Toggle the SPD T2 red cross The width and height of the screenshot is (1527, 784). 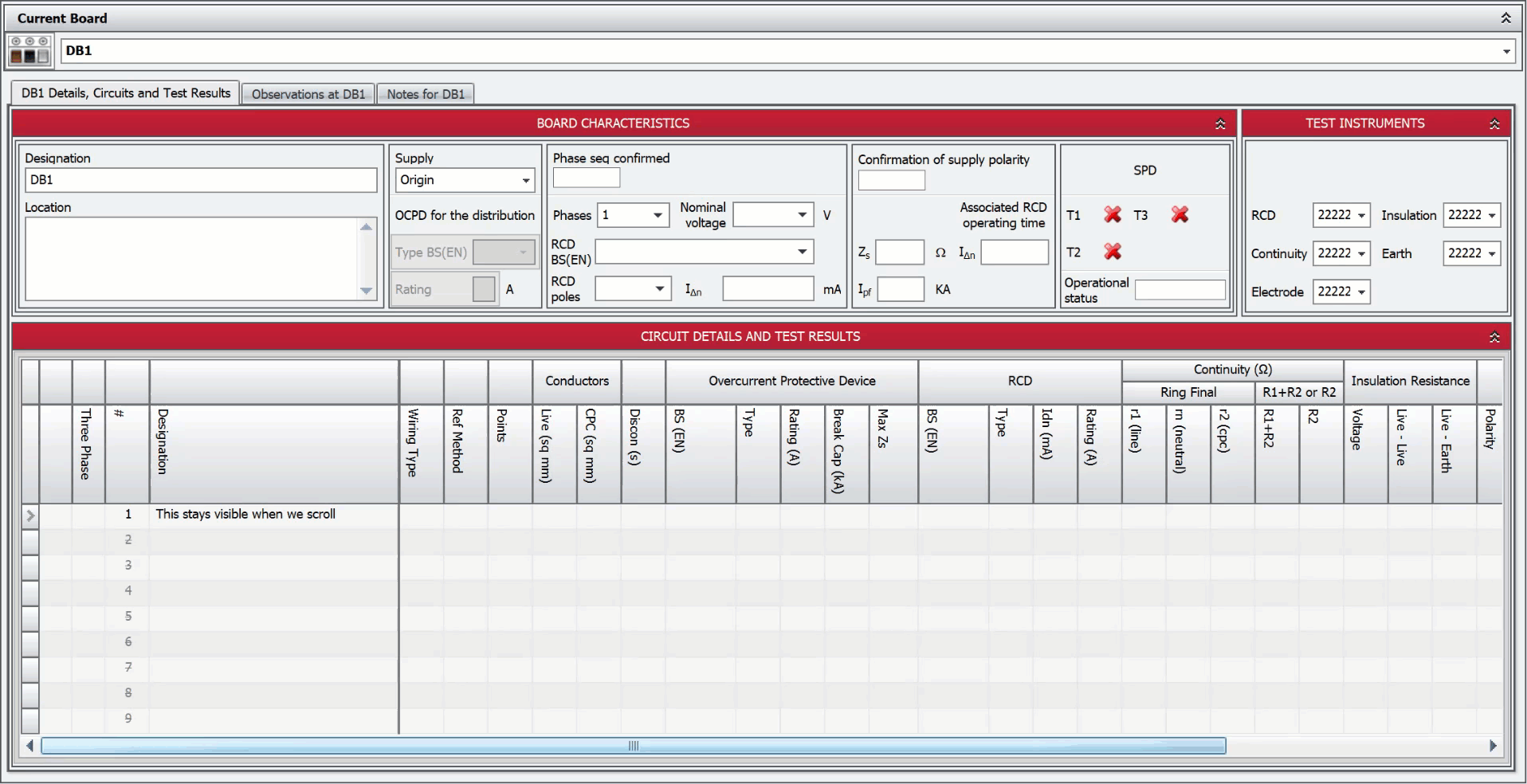[1113, 252]
